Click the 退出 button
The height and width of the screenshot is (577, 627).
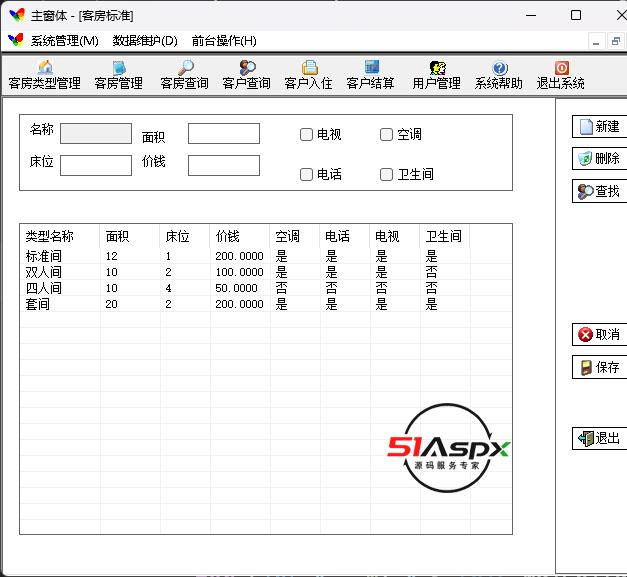point(600,439)
